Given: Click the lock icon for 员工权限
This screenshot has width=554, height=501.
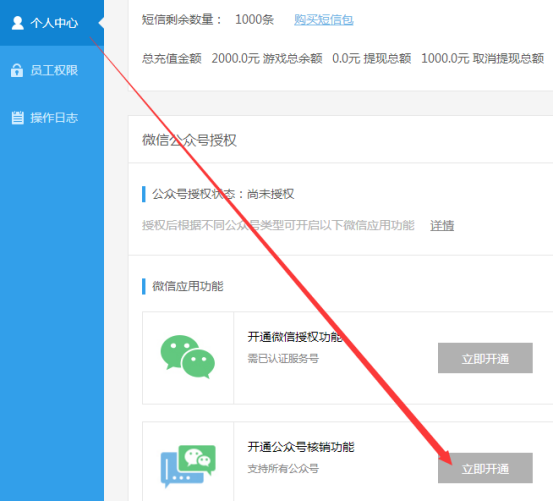Looking at the screenshot, I should (17, 70).
